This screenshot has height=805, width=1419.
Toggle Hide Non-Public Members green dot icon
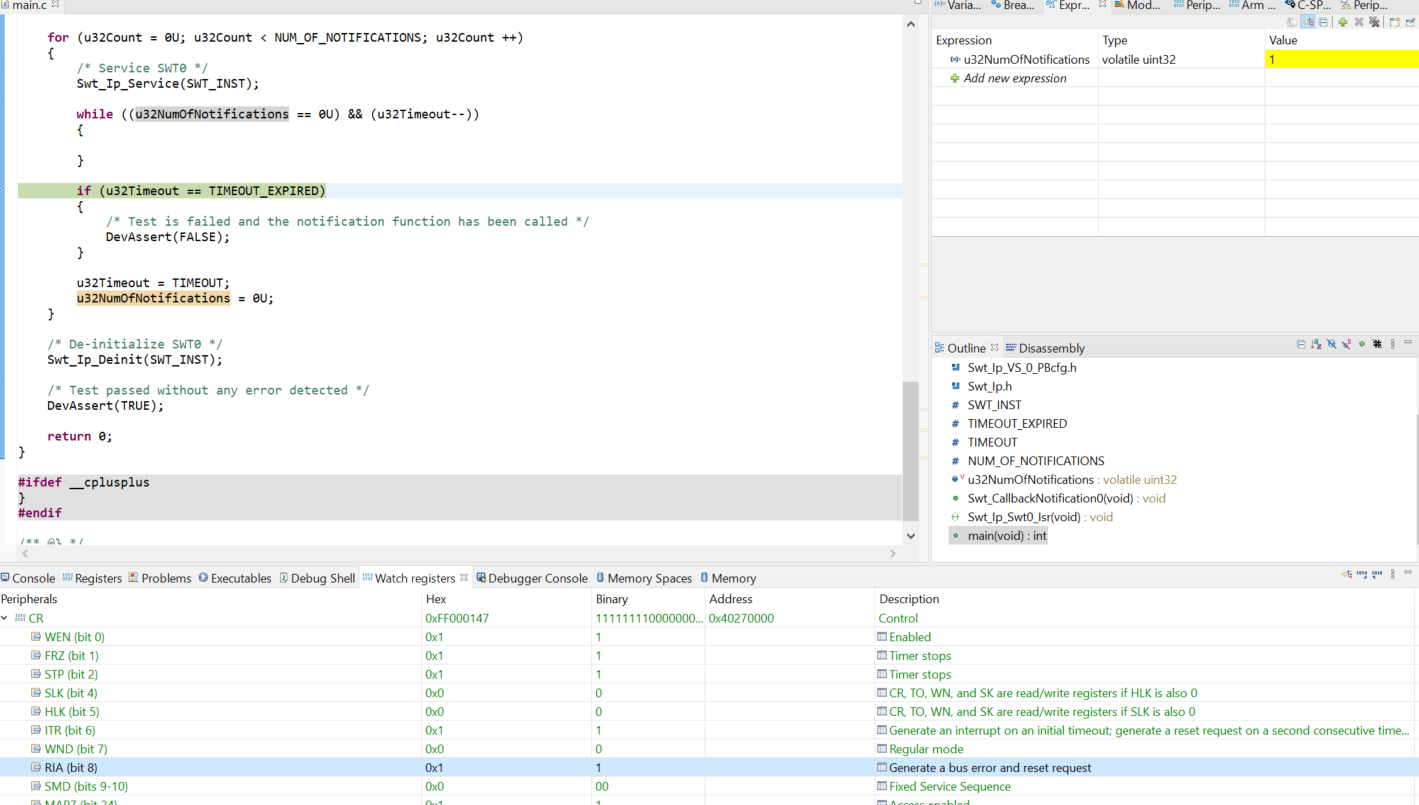point(1362,344)
